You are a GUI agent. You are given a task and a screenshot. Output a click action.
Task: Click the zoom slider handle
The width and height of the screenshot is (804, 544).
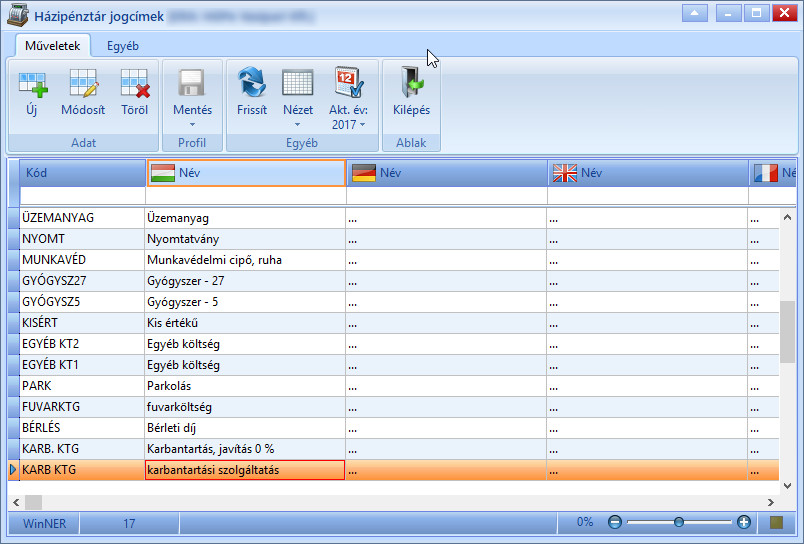(x=678, y=522)
